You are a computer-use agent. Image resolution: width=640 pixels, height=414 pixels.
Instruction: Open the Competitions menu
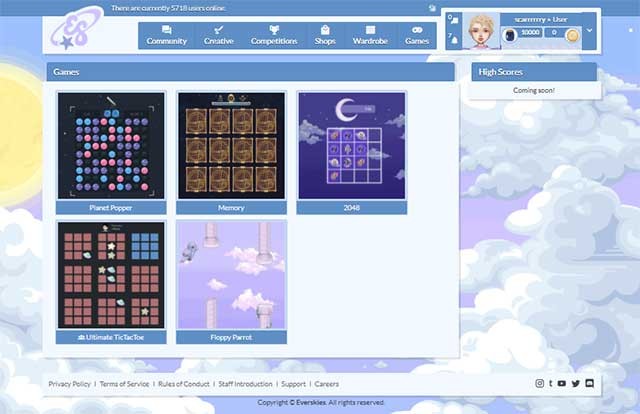[274, 36]
